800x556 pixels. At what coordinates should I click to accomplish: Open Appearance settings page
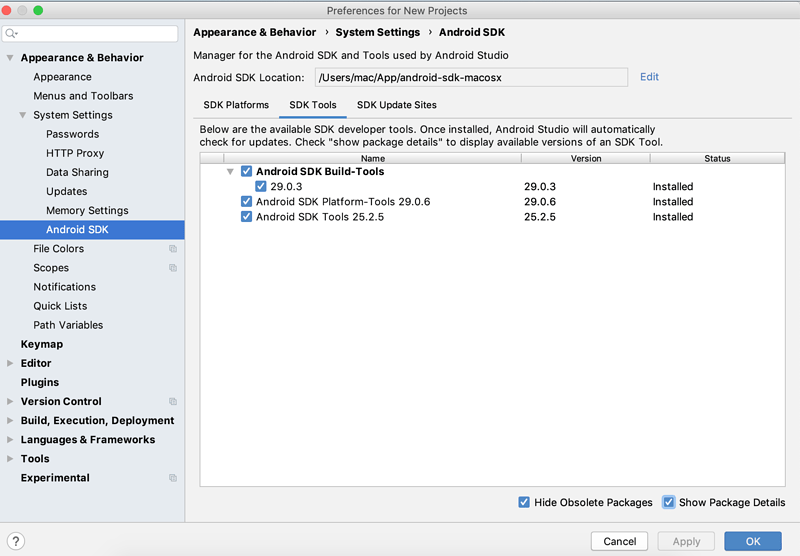(x=62, y=77)
